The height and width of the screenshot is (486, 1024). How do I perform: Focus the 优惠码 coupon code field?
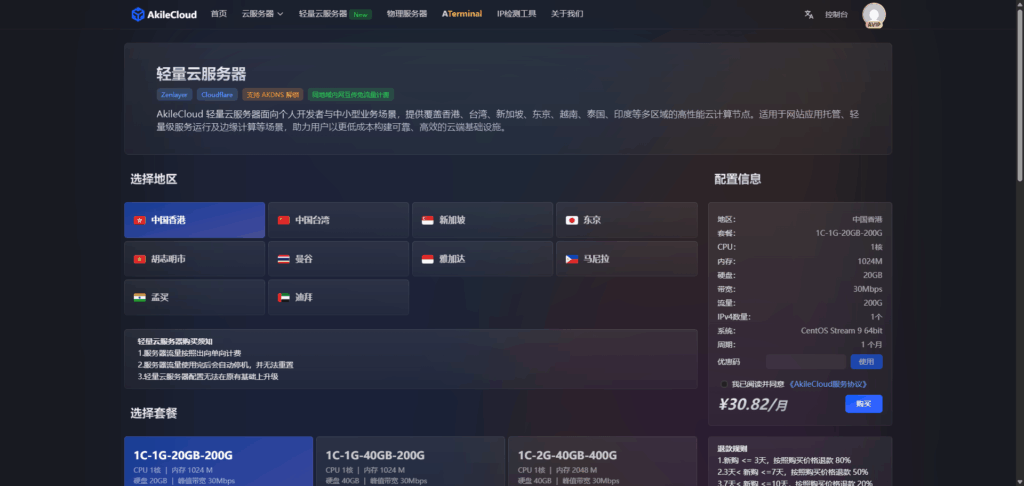[806, 361]
